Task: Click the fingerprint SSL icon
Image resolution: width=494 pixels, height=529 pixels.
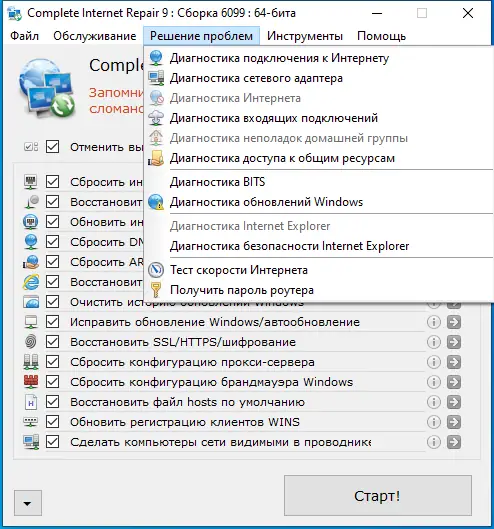Action: 31,342
